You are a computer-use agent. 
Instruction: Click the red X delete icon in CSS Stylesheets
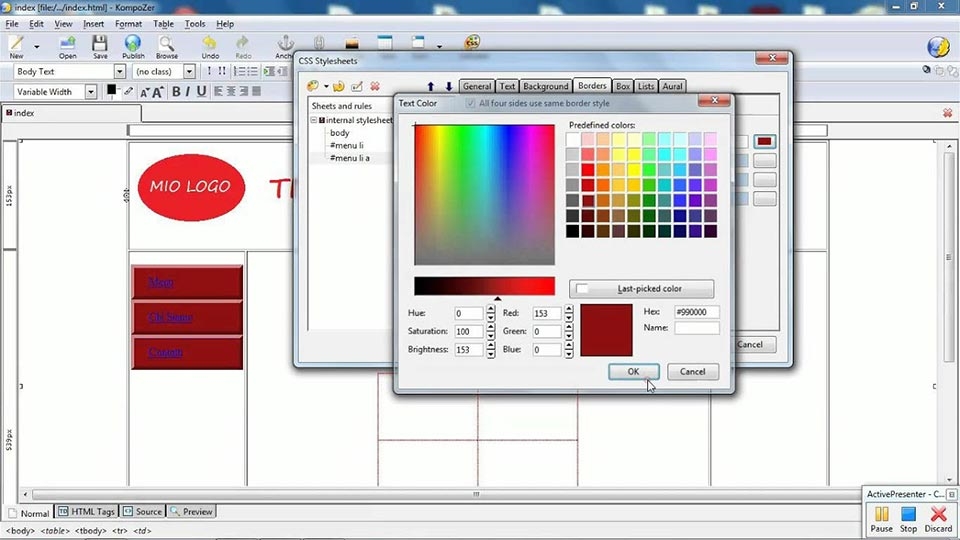coord(375,86)
